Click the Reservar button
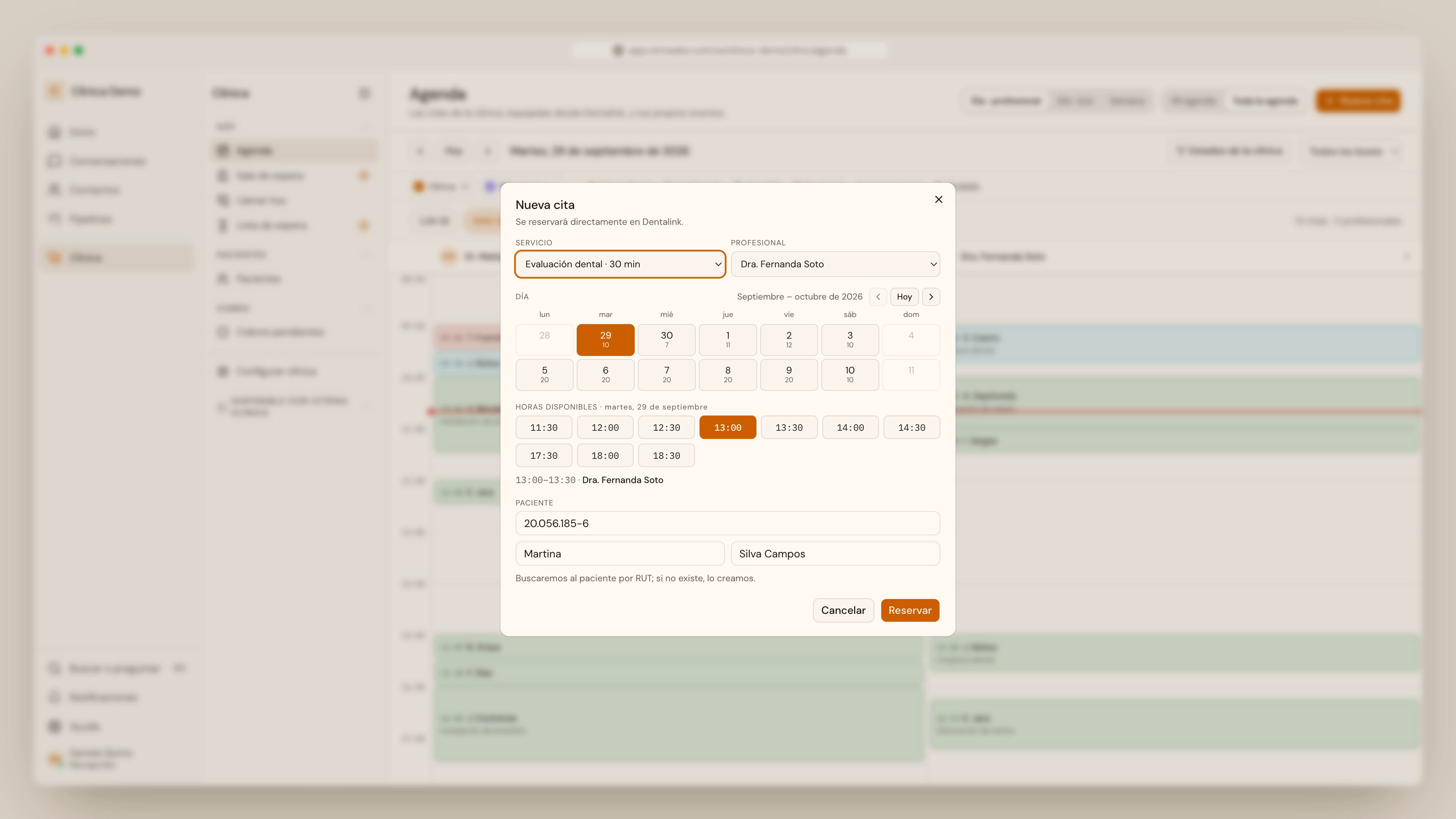 pos(910,610)
